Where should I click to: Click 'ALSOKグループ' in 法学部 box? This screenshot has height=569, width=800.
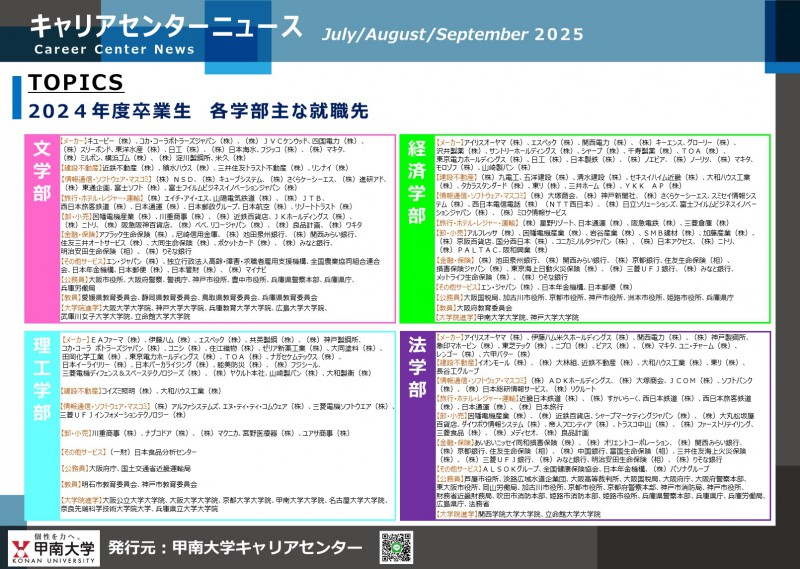pos(511,468)
